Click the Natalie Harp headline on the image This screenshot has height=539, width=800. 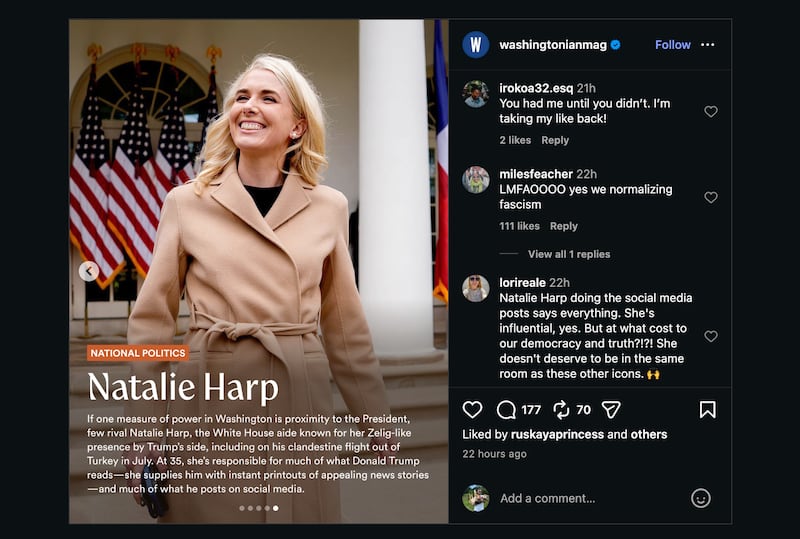point(183,387)
